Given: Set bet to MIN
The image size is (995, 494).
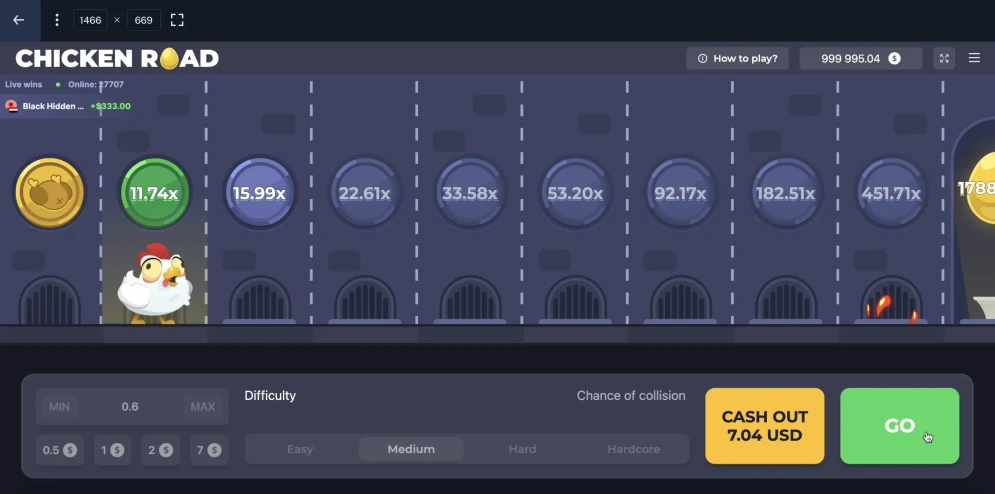Looking at the screenshot, I should [60, 406].
